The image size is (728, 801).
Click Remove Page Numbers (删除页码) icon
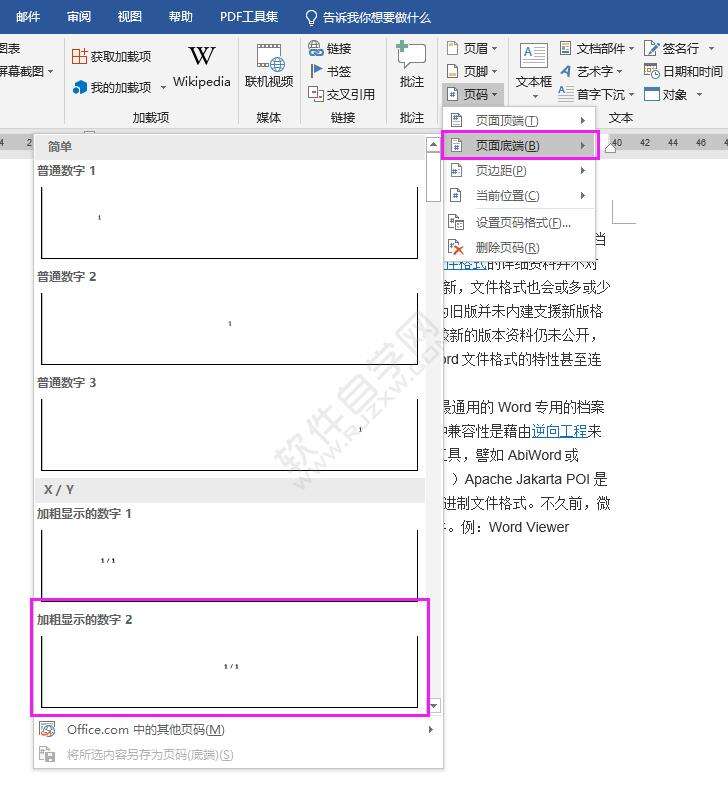[x=456, y=247]
